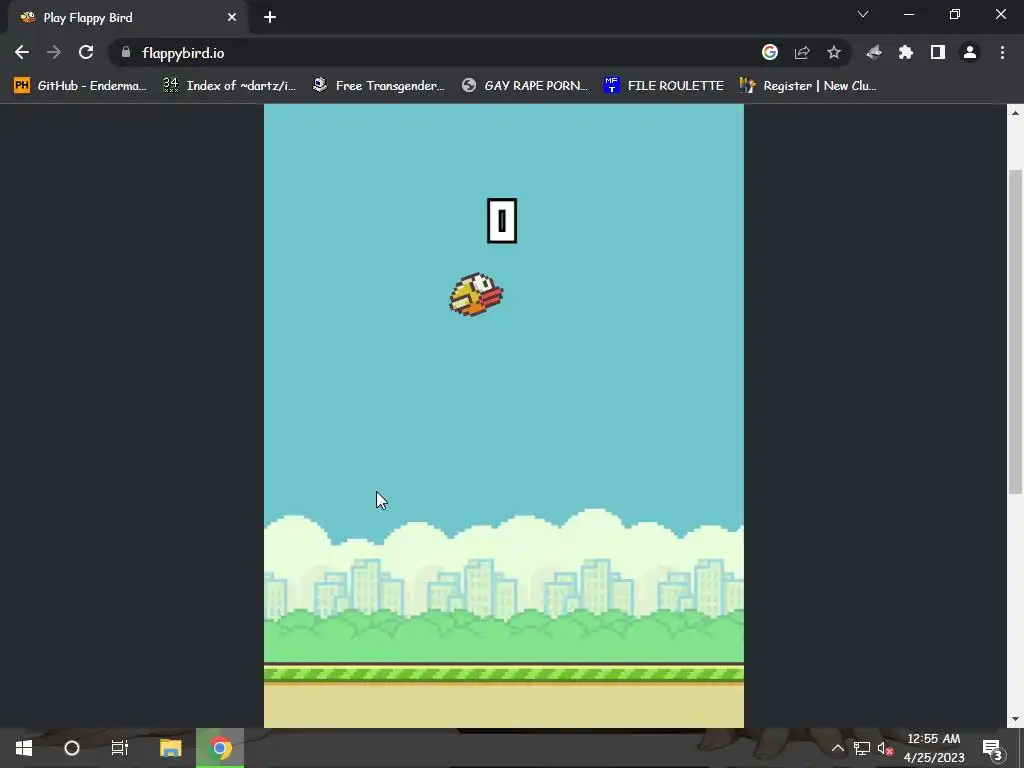Open Task View on taskbar
Screen dimensions: 1024x768
[x=120, y=748]
